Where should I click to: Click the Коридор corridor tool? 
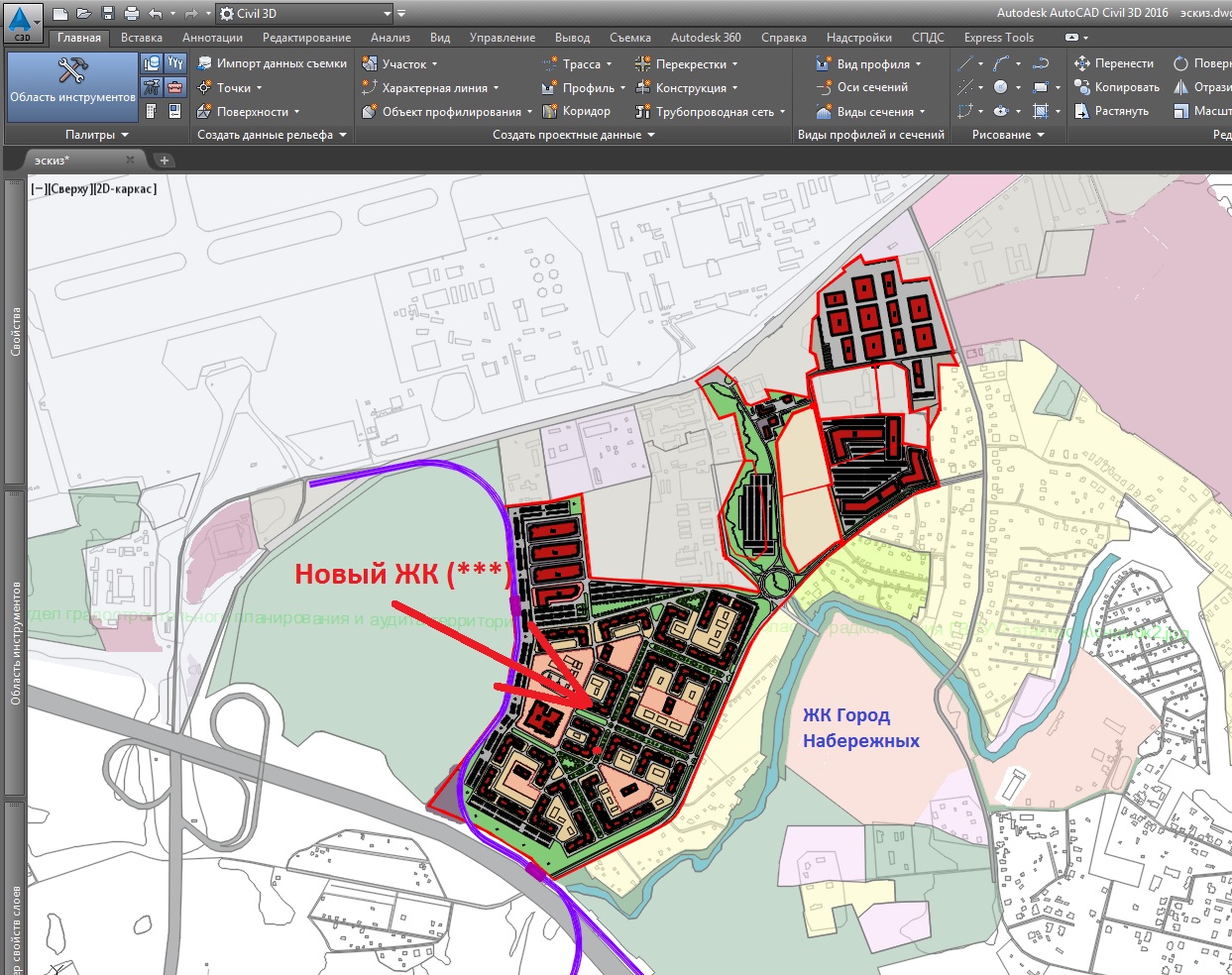(x=576, y=111)
